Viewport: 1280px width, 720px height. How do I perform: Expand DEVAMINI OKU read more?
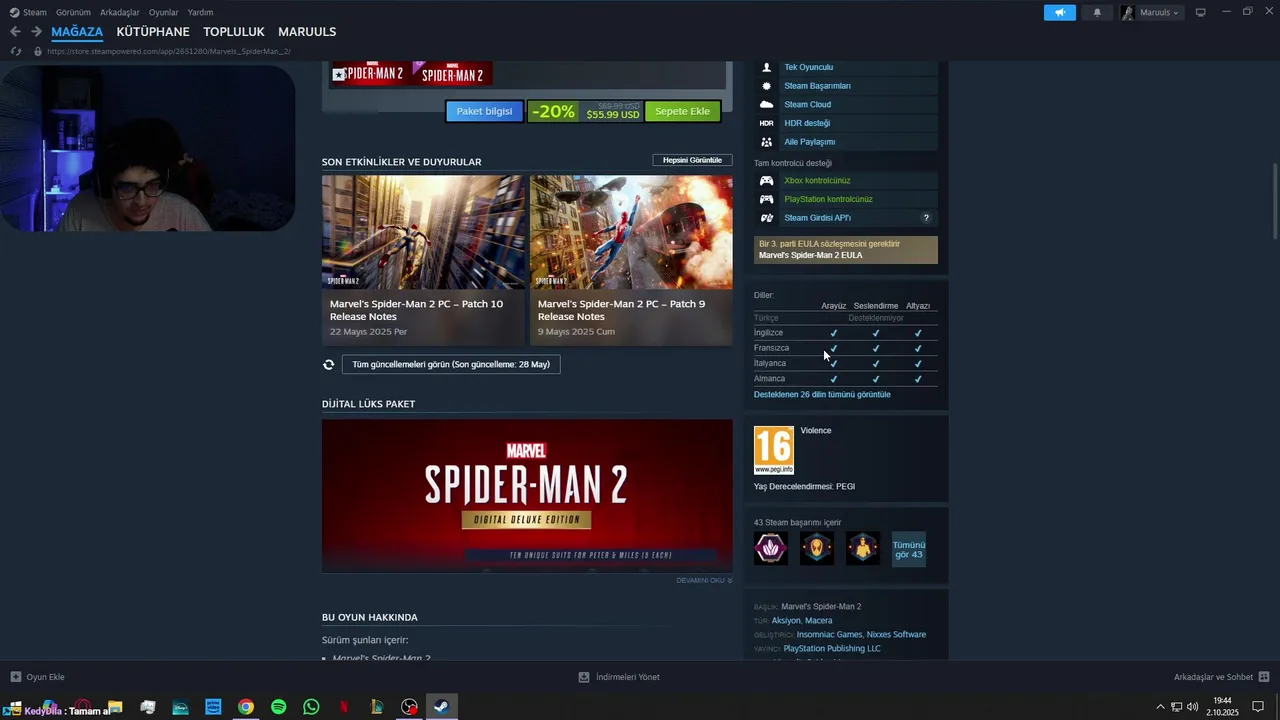click(704, 580)
